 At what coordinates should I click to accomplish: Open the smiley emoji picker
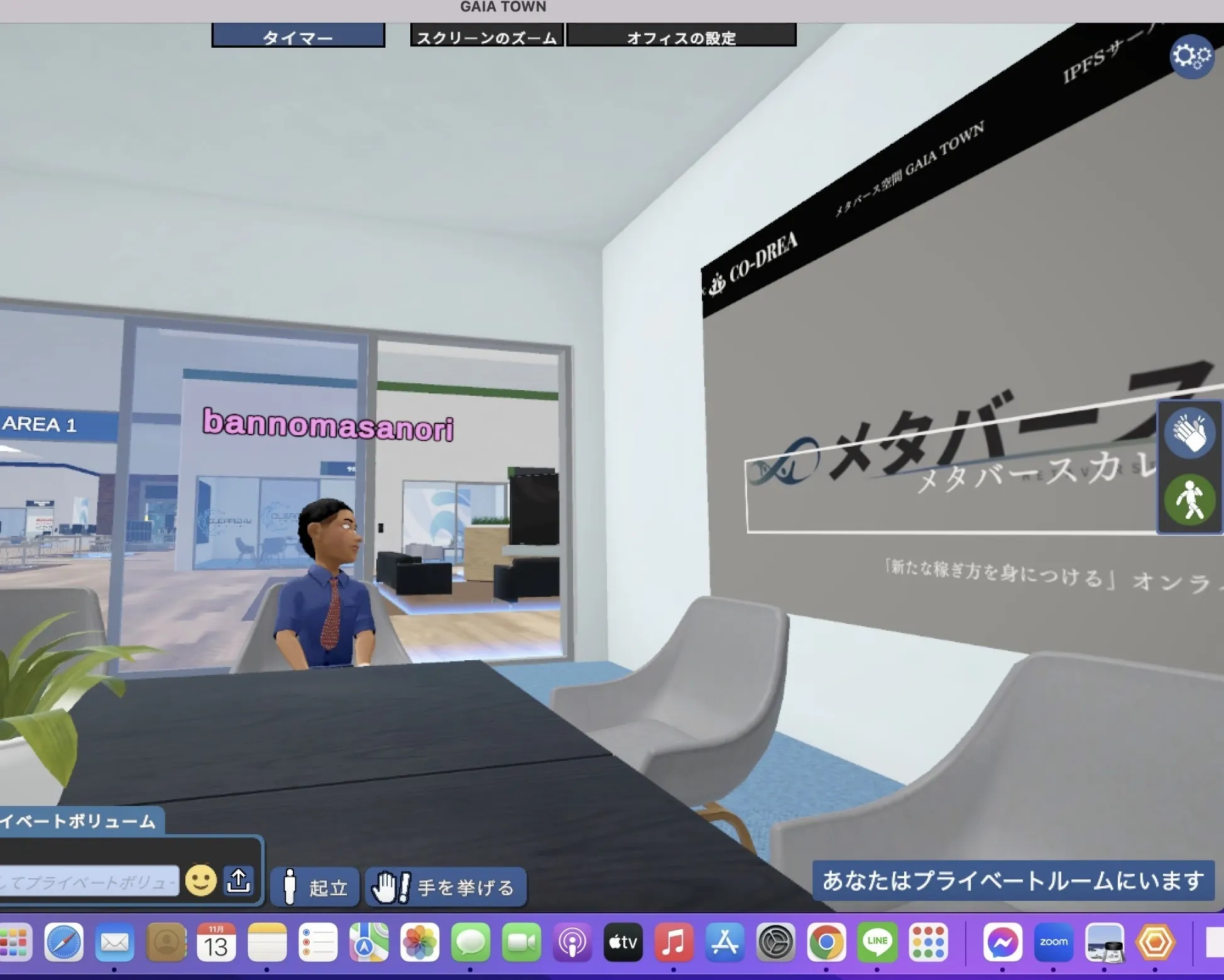coord(201,881)
